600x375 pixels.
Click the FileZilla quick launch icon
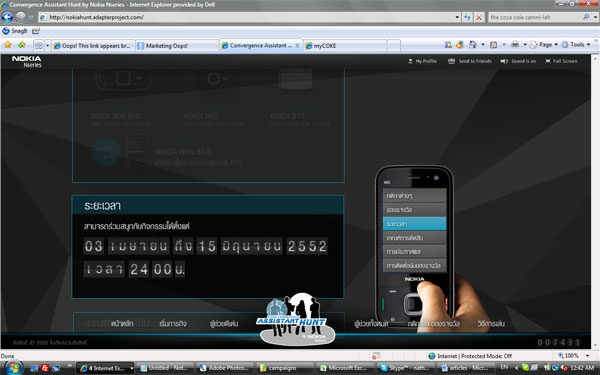45,368
